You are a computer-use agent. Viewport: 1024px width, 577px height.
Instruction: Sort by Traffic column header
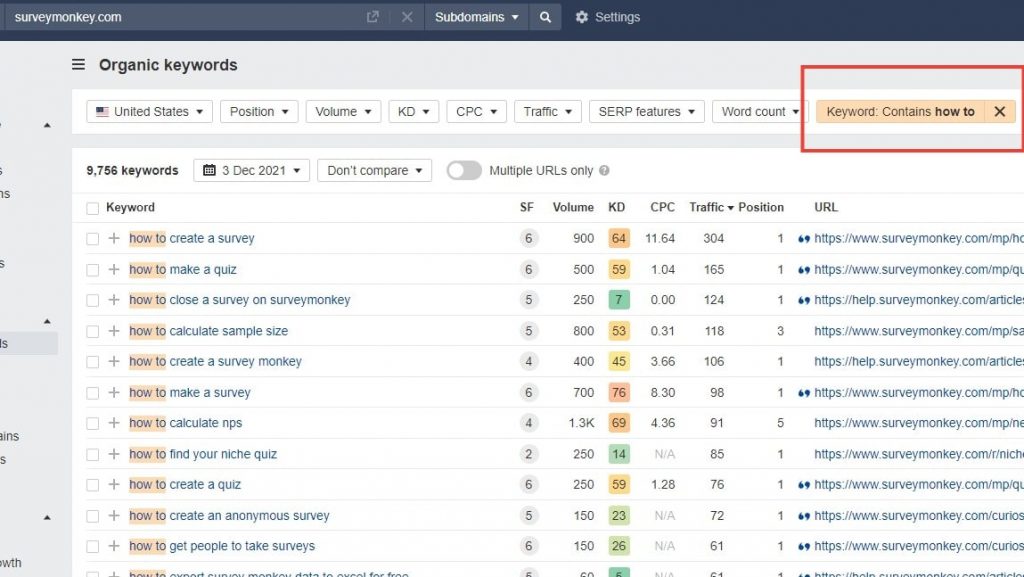coord(711,207)
